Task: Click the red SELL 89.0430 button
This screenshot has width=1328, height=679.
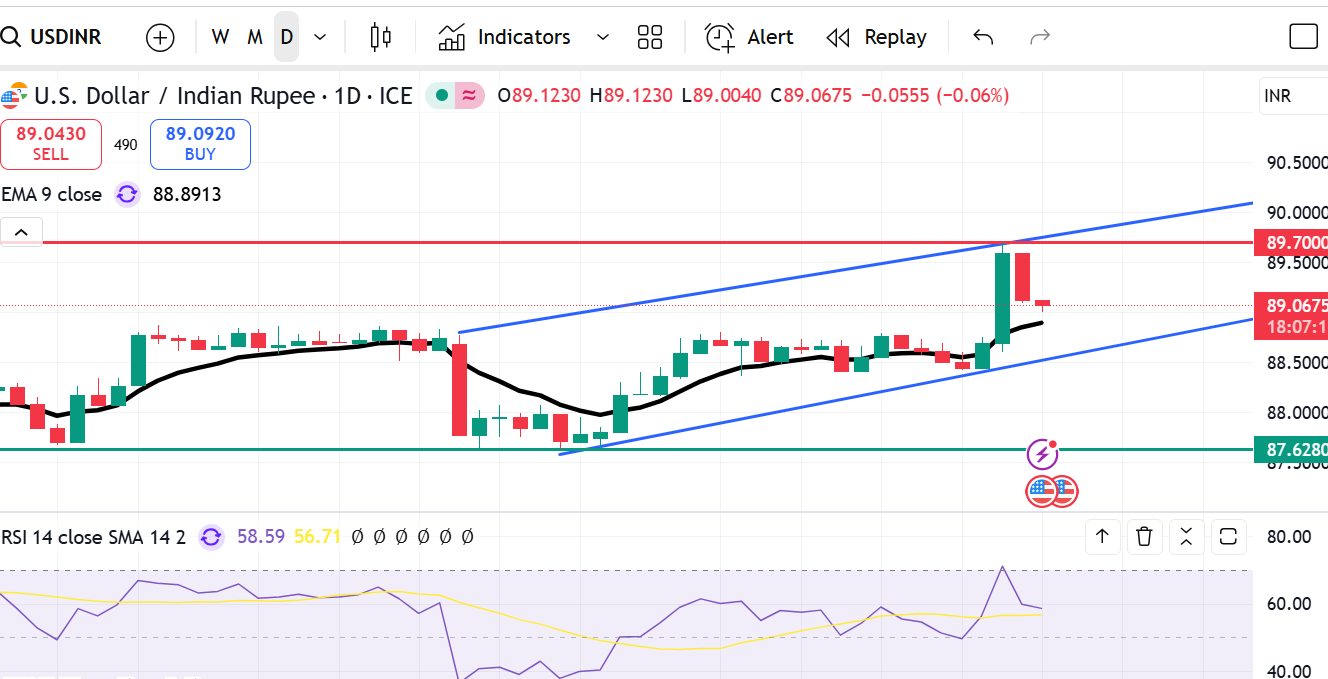Action: tap(51, 144)
